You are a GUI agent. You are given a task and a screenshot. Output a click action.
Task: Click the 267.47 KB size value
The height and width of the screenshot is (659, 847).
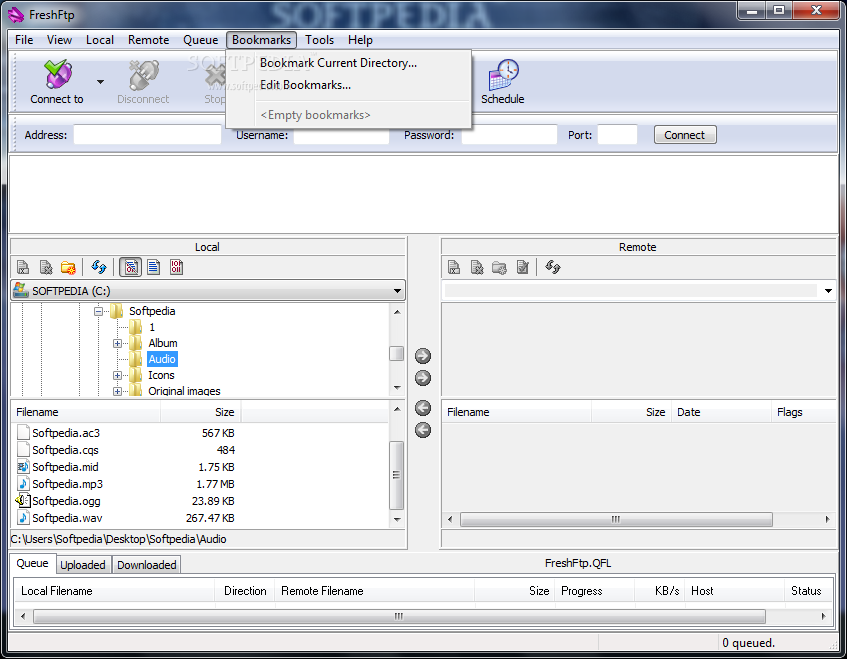click(x=210, y=518)
